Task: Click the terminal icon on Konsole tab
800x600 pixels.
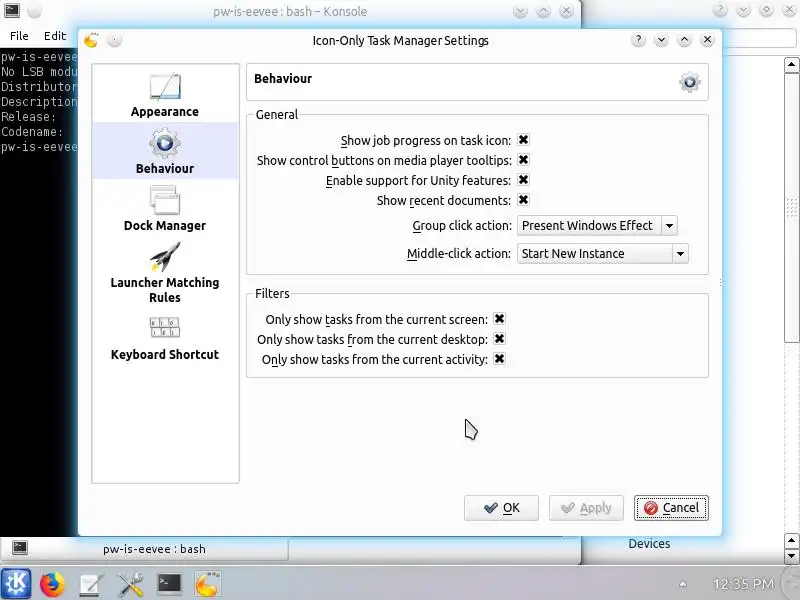Action: (x=19, y=547)
